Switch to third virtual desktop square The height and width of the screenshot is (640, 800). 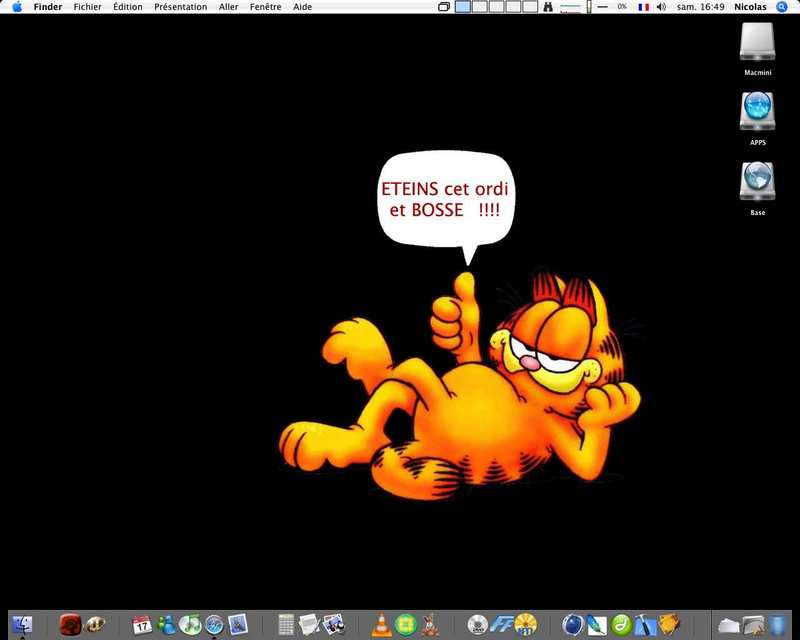(496, 7)
